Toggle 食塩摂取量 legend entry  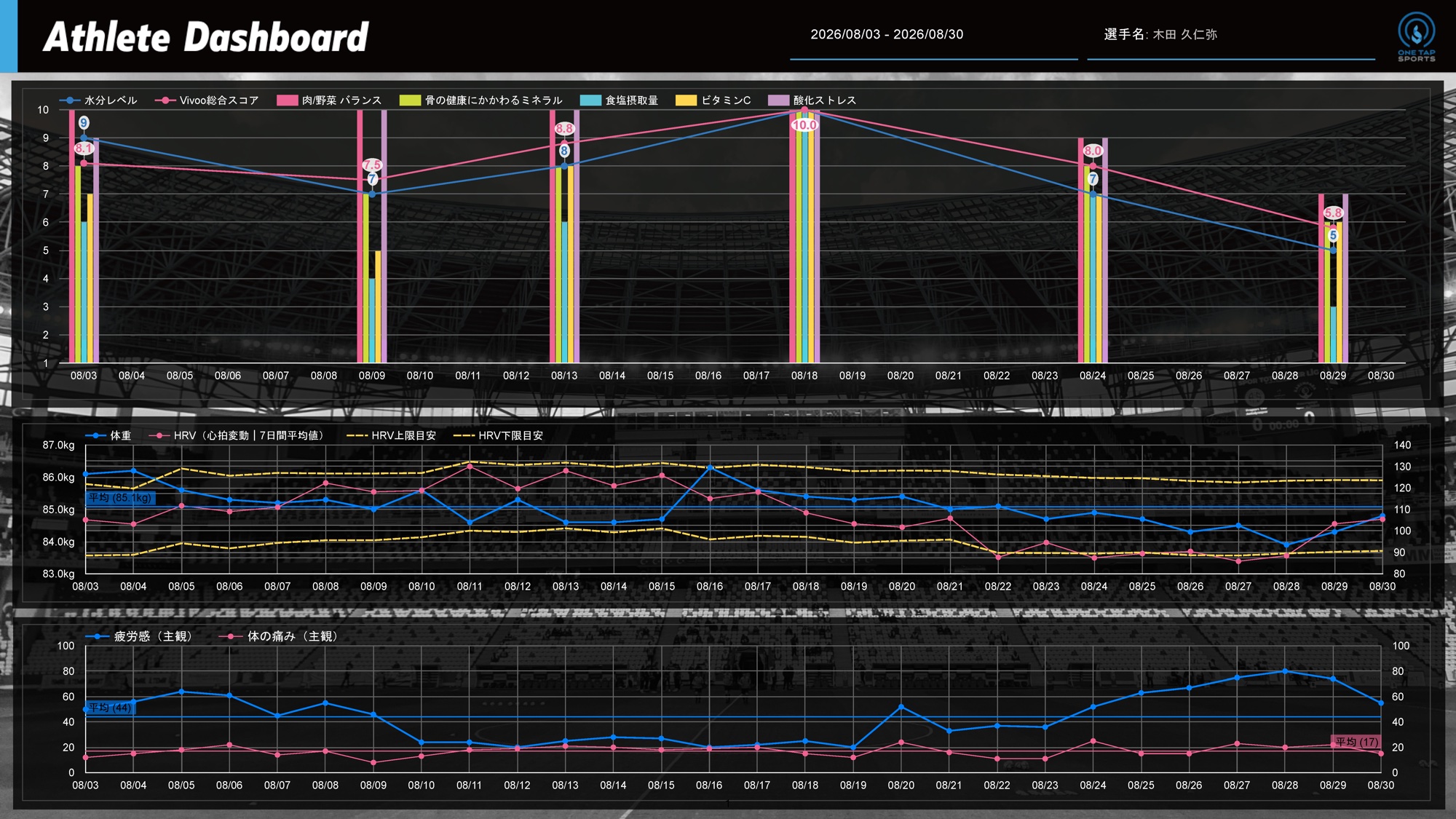pyautogui.click(x=619, y=100)
